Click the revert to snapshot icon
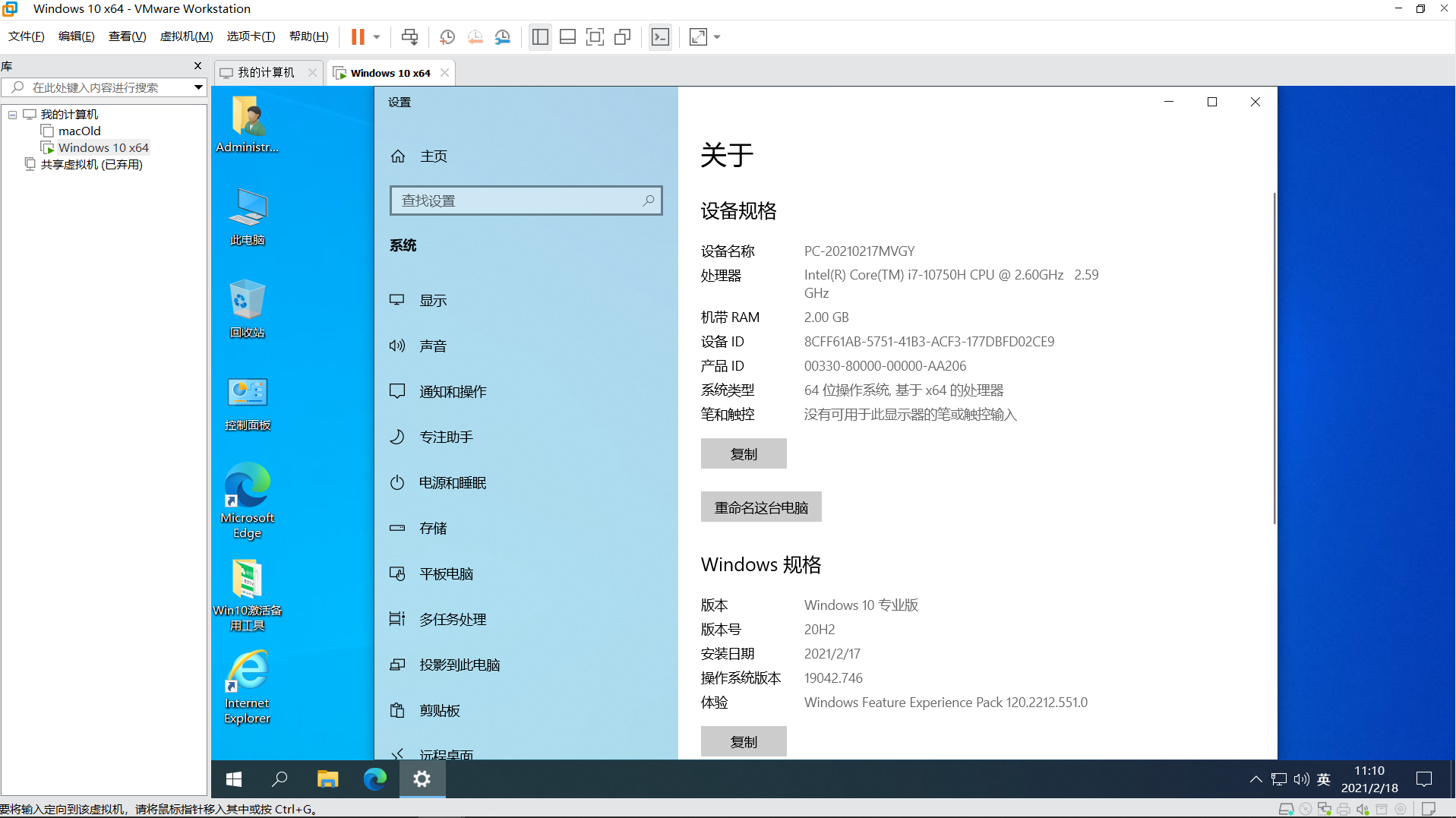Screen dimensions: 1456x818 (475, 36)
